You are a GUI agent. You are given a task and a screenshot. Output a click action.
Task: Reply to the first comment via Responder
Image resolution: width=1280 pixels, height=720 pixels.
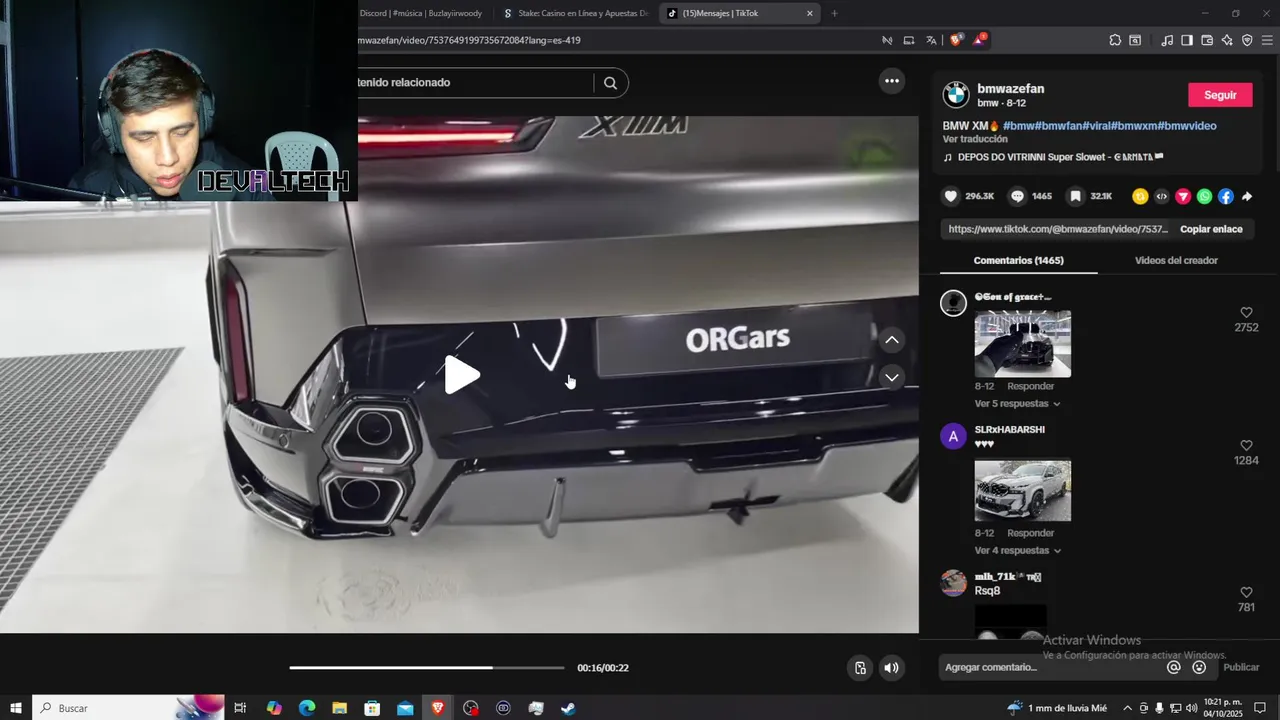point(1030,386)
